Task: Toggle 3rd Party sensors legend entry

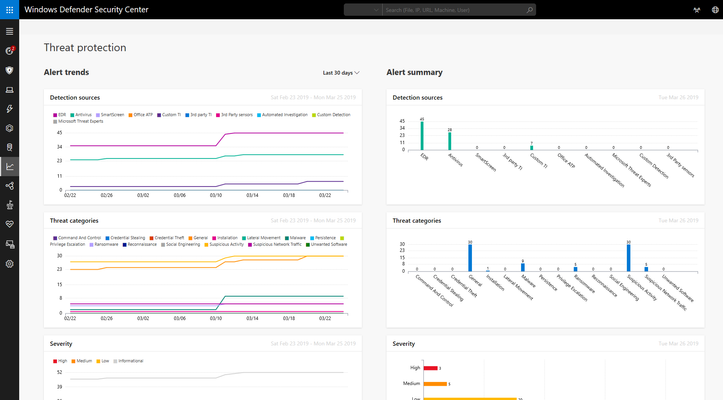Action: coord(235,115)
